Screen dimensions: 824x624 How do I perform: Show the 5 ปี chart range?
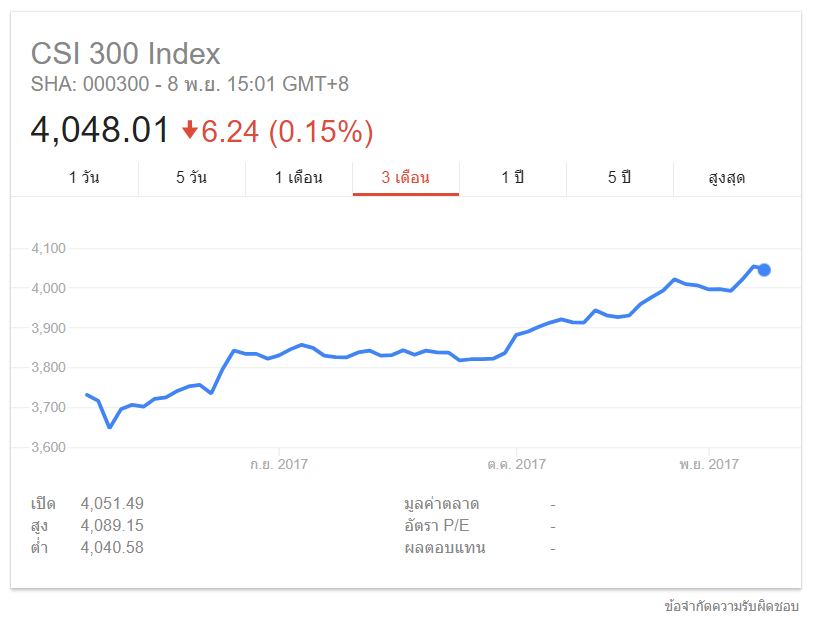tap(619, 178)
